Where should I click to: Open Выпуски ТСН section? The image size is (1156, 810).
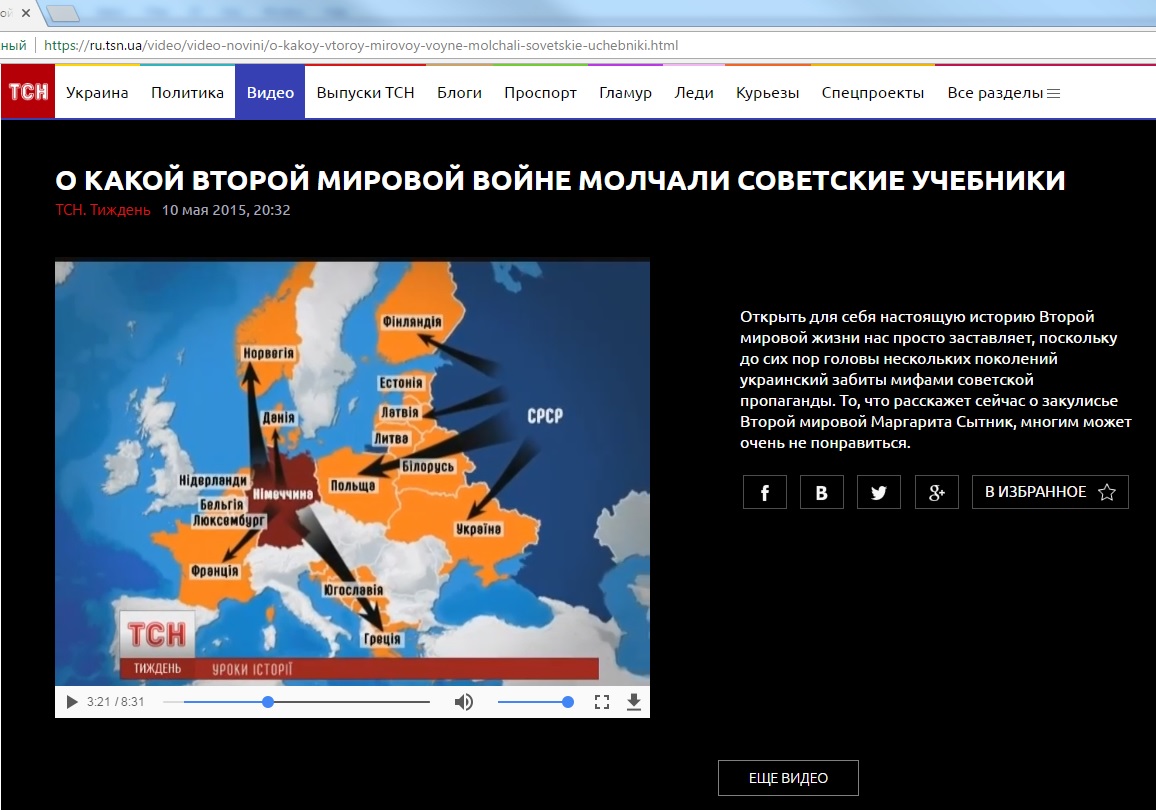[366, 93]
